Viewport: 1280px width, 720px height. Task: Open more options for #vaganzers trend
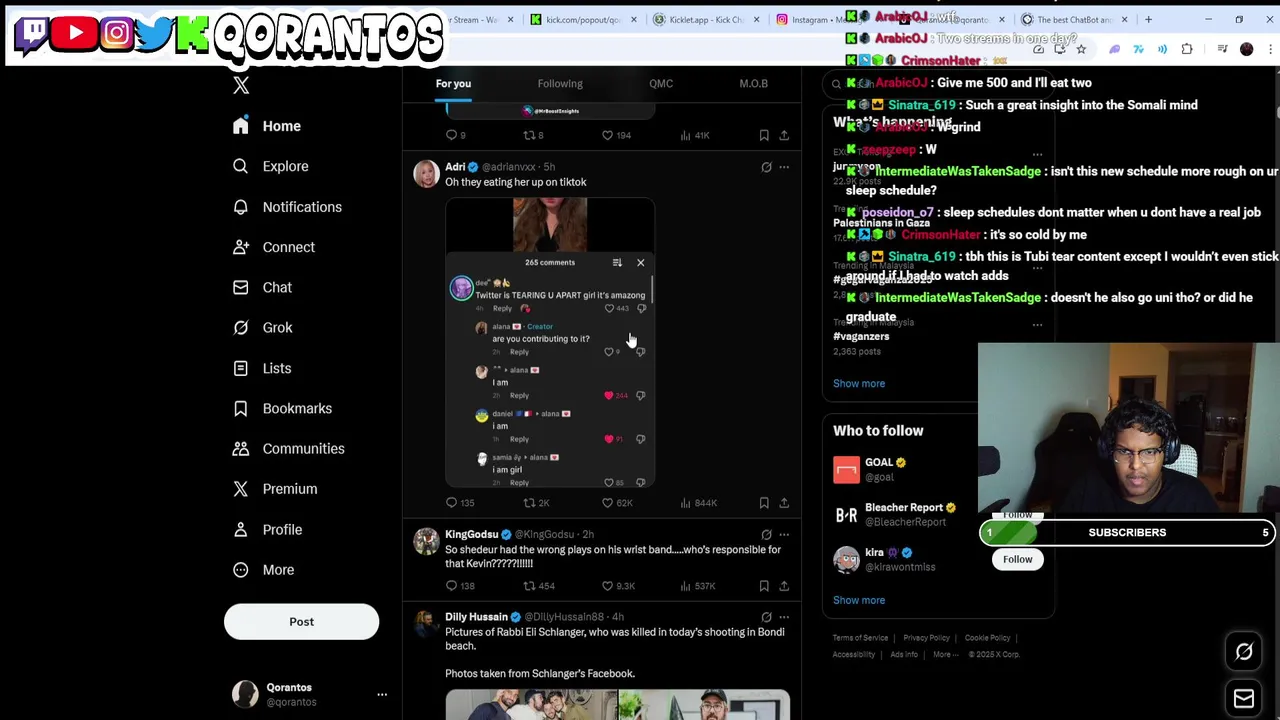1037,325
